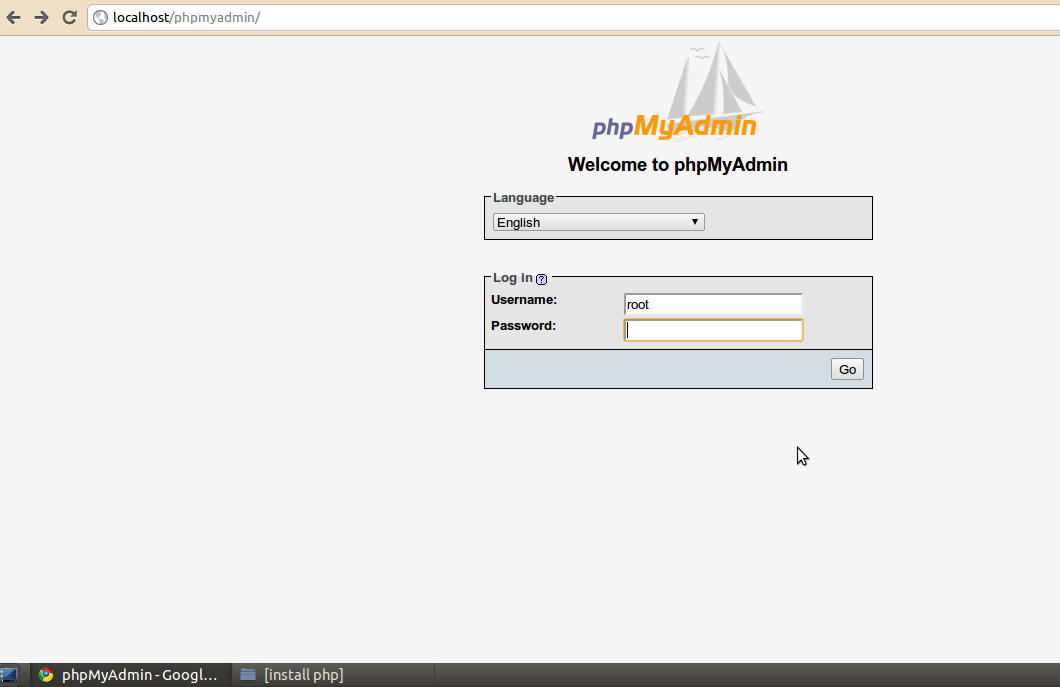Click the browser back arrow
Image resolution: width=1060 pixels, height=687 pixels.
(13, 18)
